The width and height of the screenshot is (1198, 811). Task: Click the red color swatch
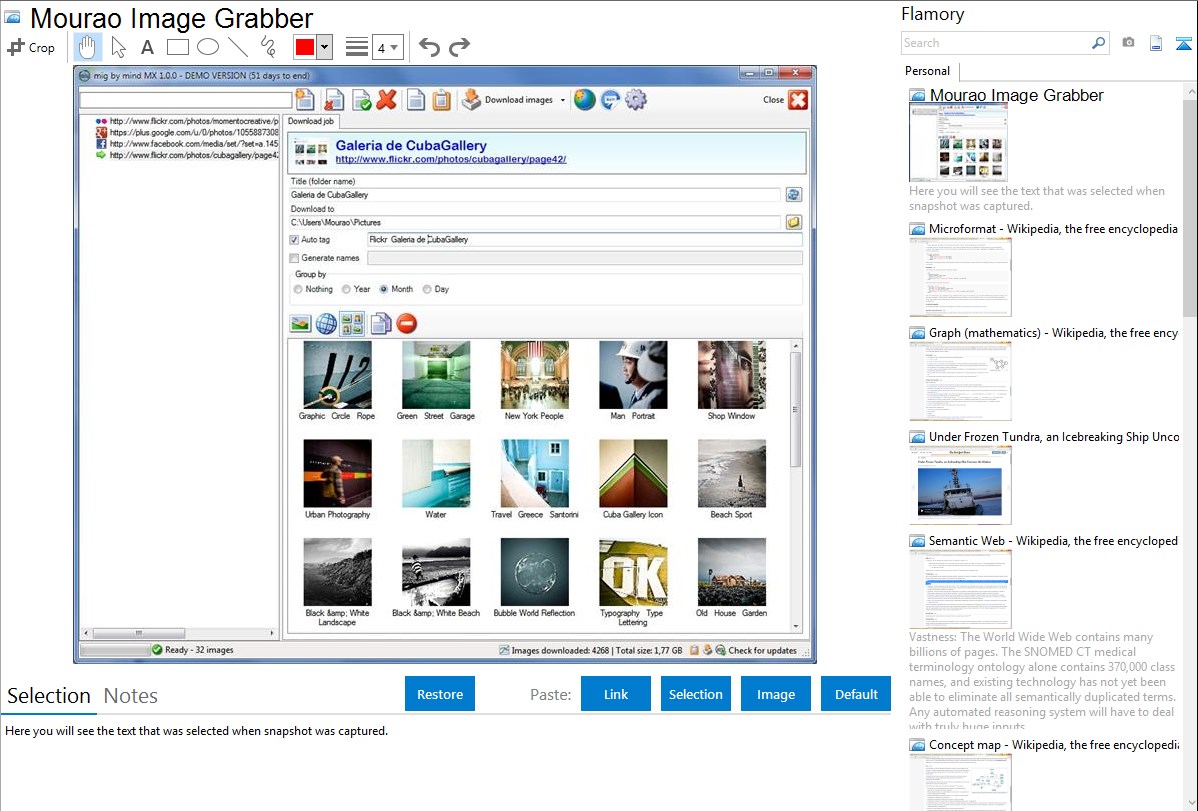pyautogui.click(x=305, y=47)
